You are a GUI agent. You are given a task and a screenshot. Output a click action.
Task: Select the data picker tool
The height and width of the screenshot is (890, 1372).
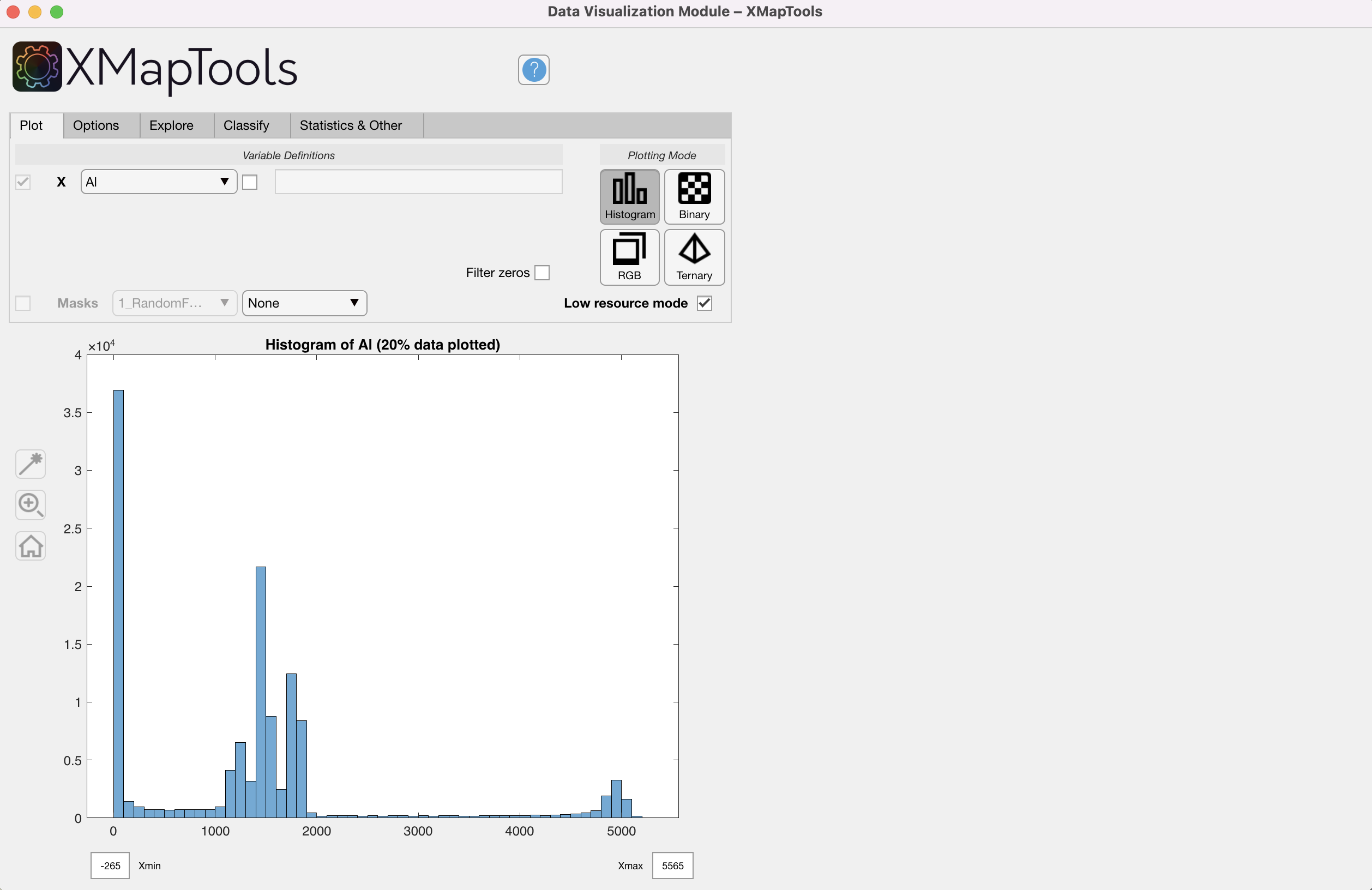(30, 464)
